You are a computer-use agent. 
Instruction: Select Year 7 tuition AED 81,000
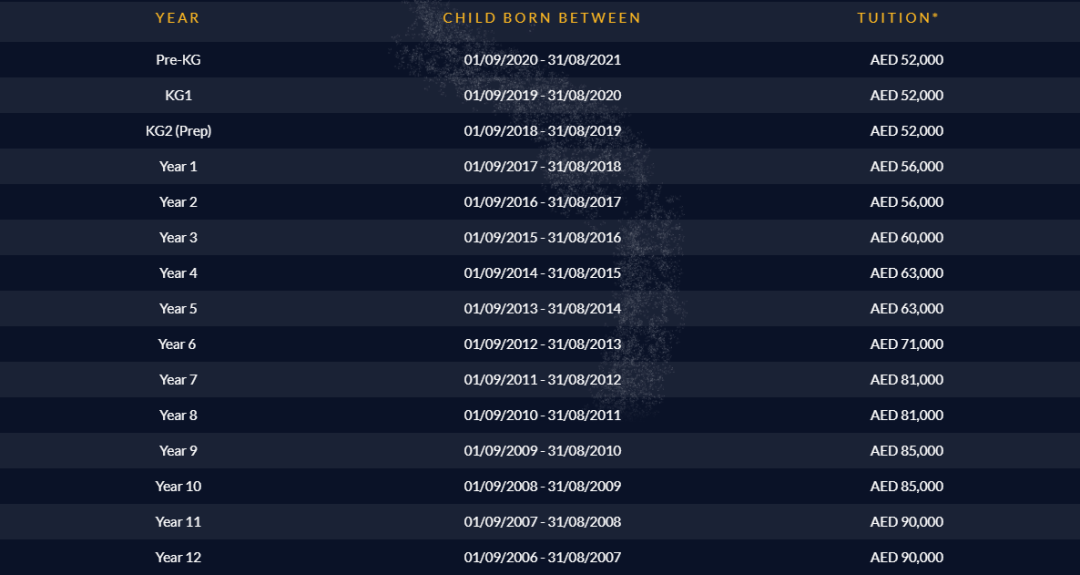click(906, 380)
